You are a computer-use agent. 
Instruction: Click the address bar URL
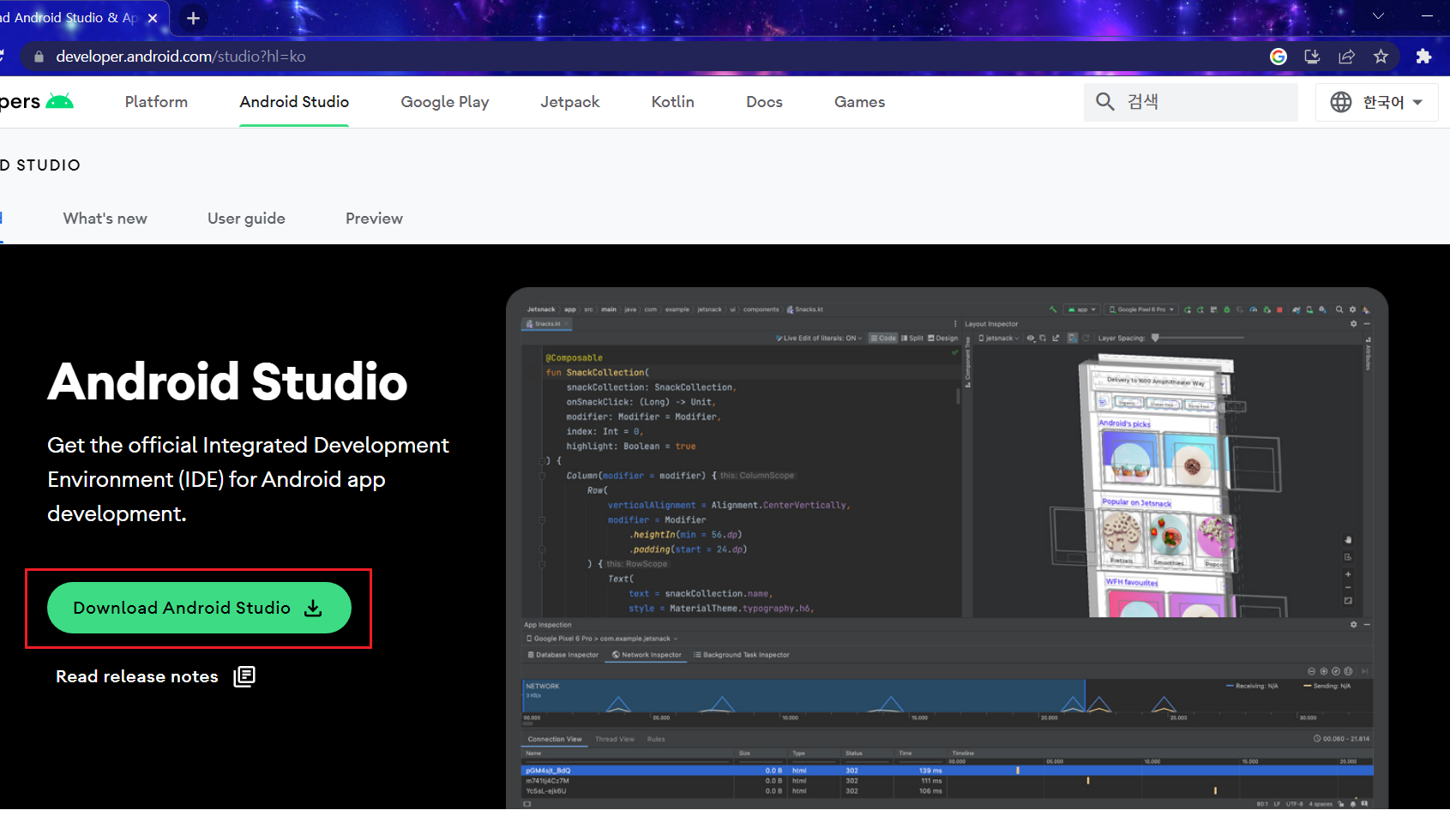tap(181, 57)
